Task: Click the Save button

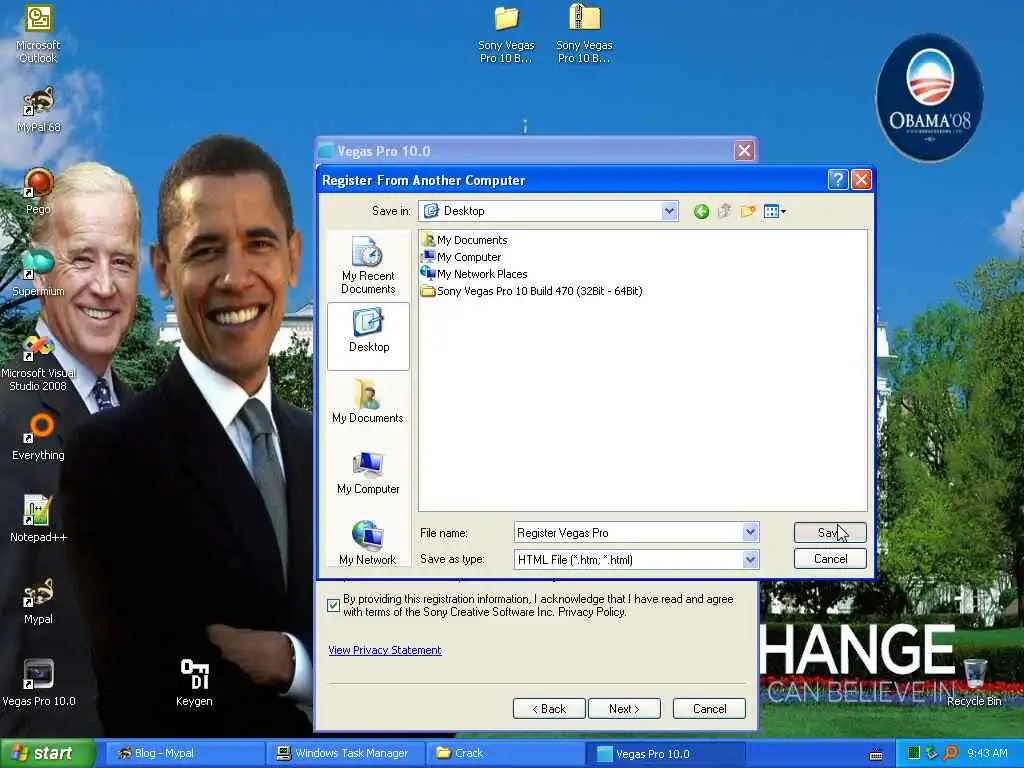Action: [830, 532]
